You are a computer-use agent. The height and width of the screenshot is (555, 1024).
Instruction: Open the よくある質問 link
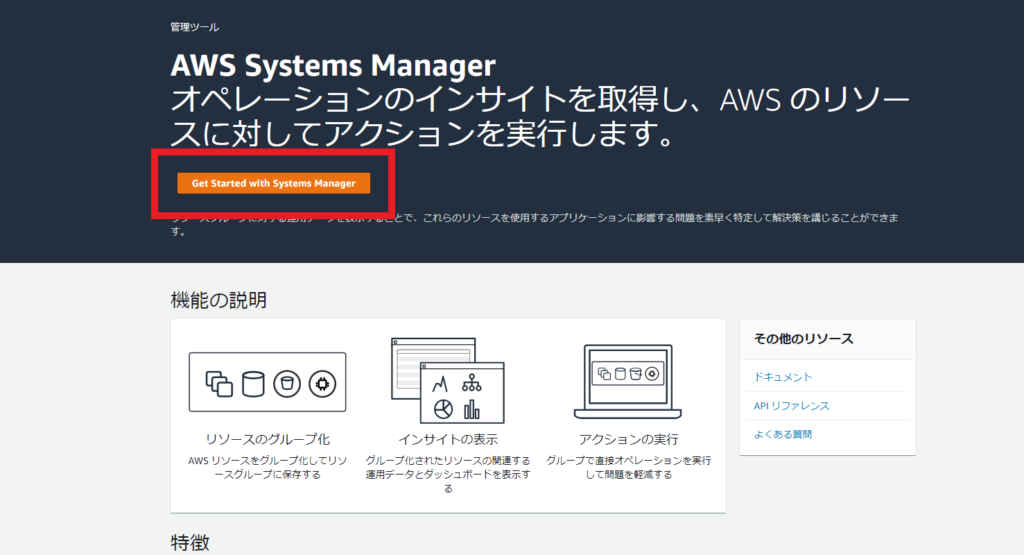pos(783,435)
